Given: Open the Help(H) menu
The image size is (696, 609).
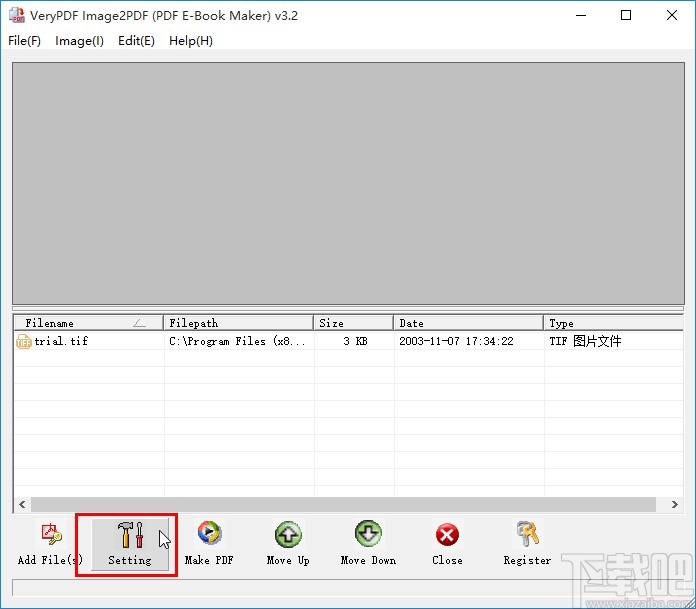Looking at the screenshot, I should click(x=191, y=41).
